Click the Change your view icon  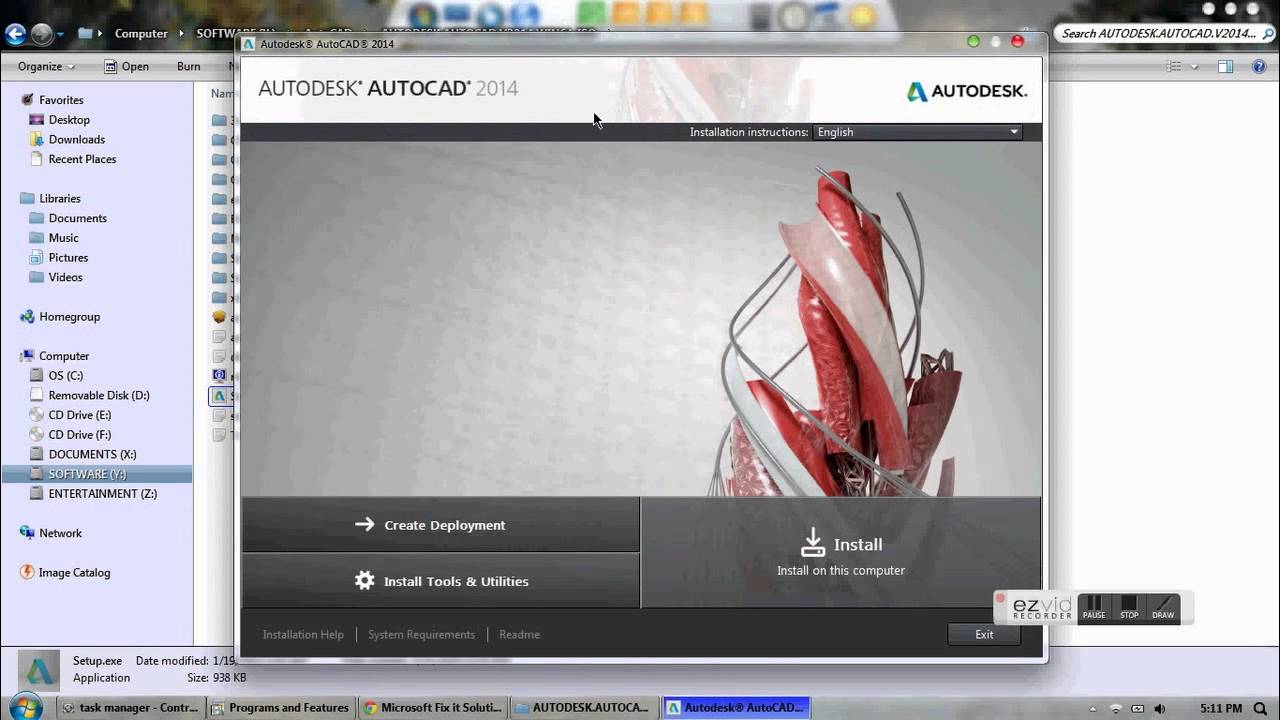(x=1174, y=66)
